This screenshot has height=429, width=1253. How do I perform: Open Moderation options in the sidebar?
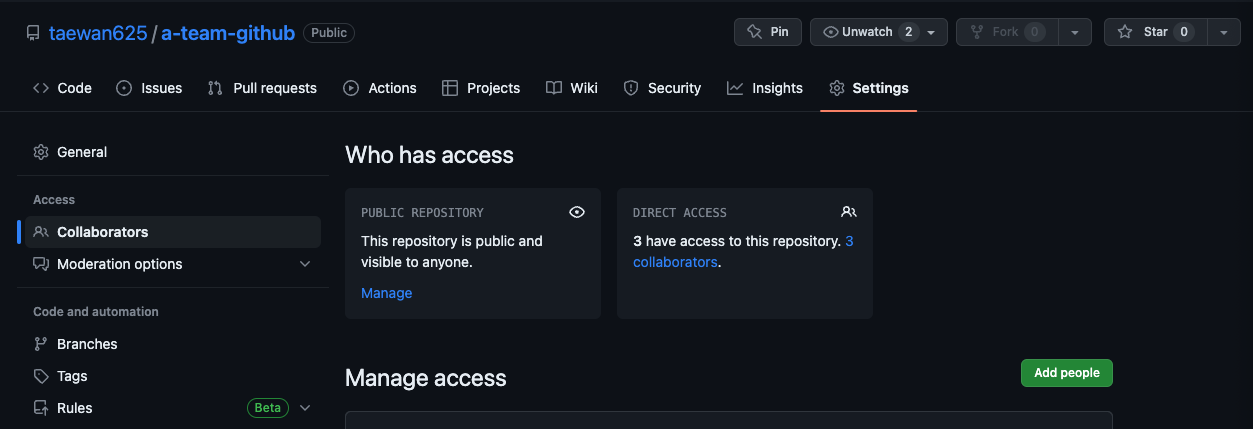(173, 264)
